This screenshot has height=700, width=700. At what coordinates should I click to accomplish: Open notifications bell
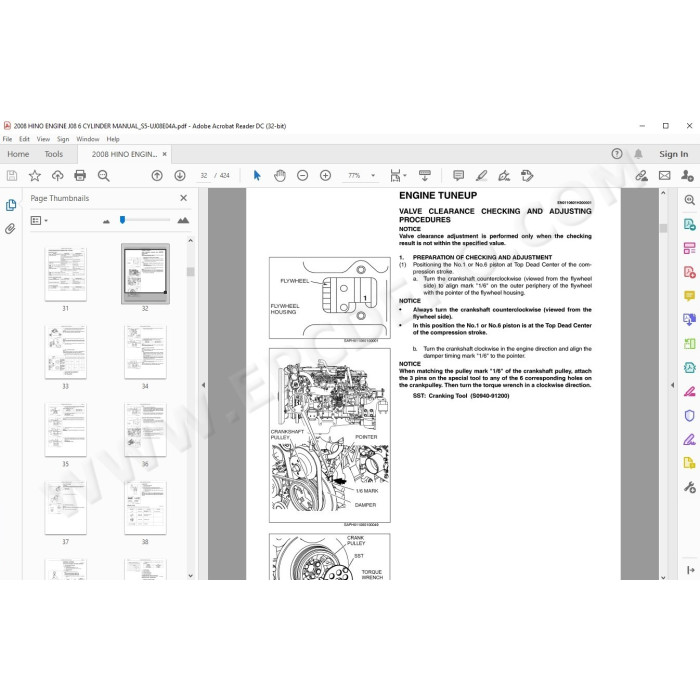tap(638, 154)
